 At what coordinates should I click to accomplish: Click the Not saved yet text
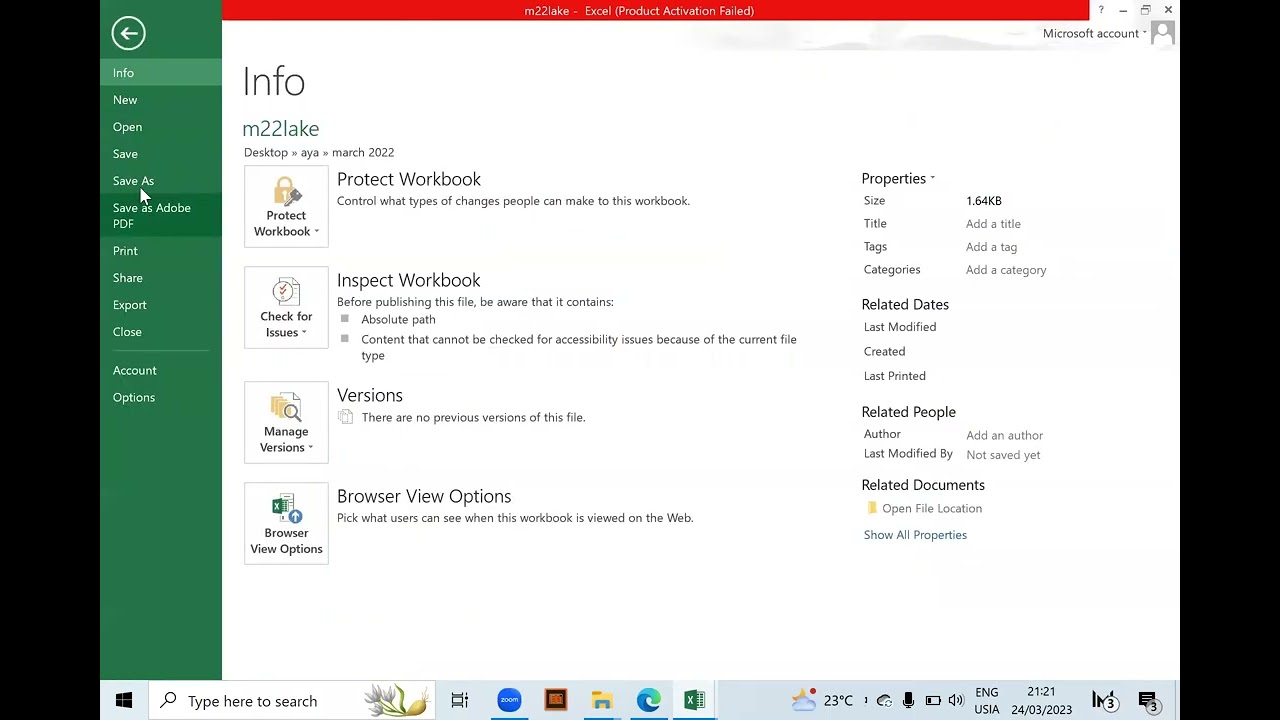(x=1003, y=455)
